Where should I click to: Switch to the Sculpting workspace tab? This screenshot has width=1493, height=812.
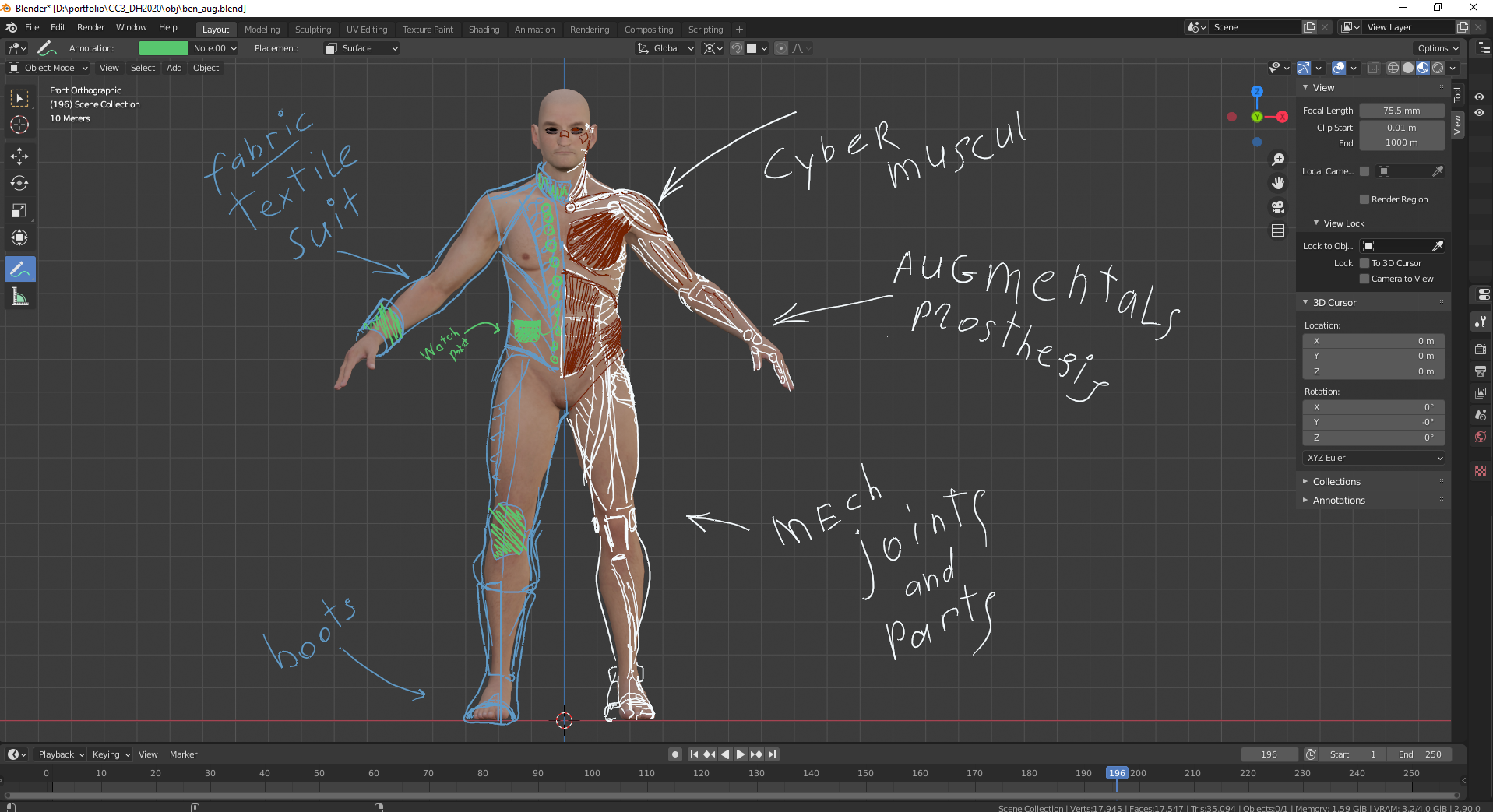pos(313,30)
